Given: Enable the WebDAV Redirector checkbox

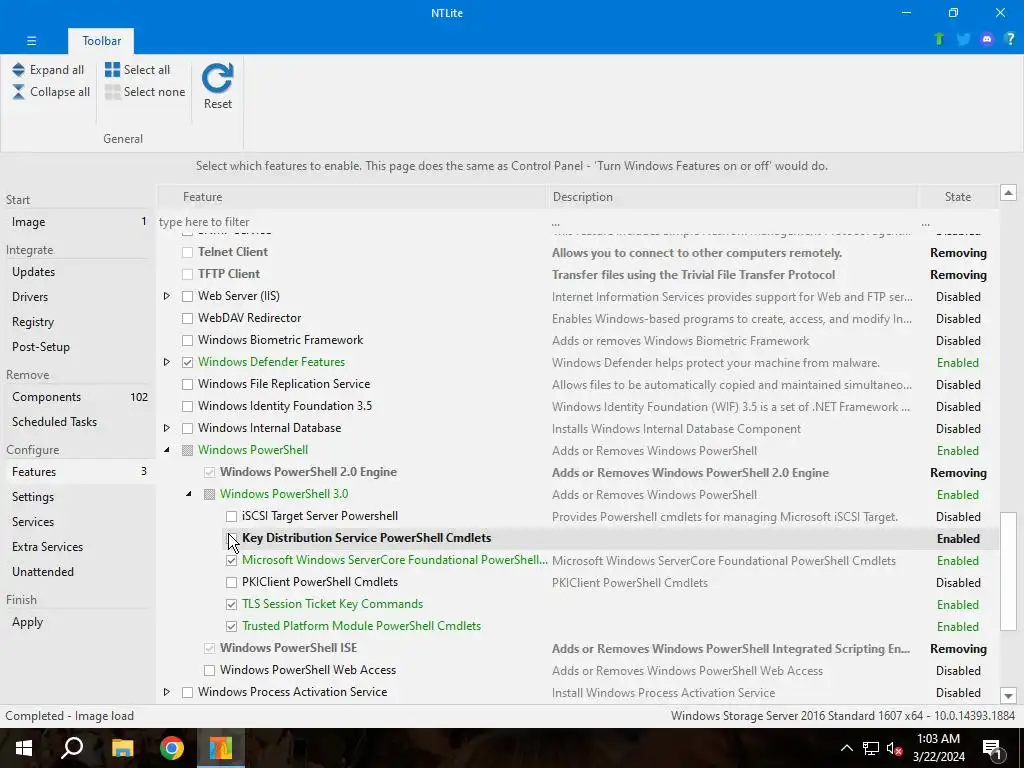Looking at the screenshot, I should [187, 318].
